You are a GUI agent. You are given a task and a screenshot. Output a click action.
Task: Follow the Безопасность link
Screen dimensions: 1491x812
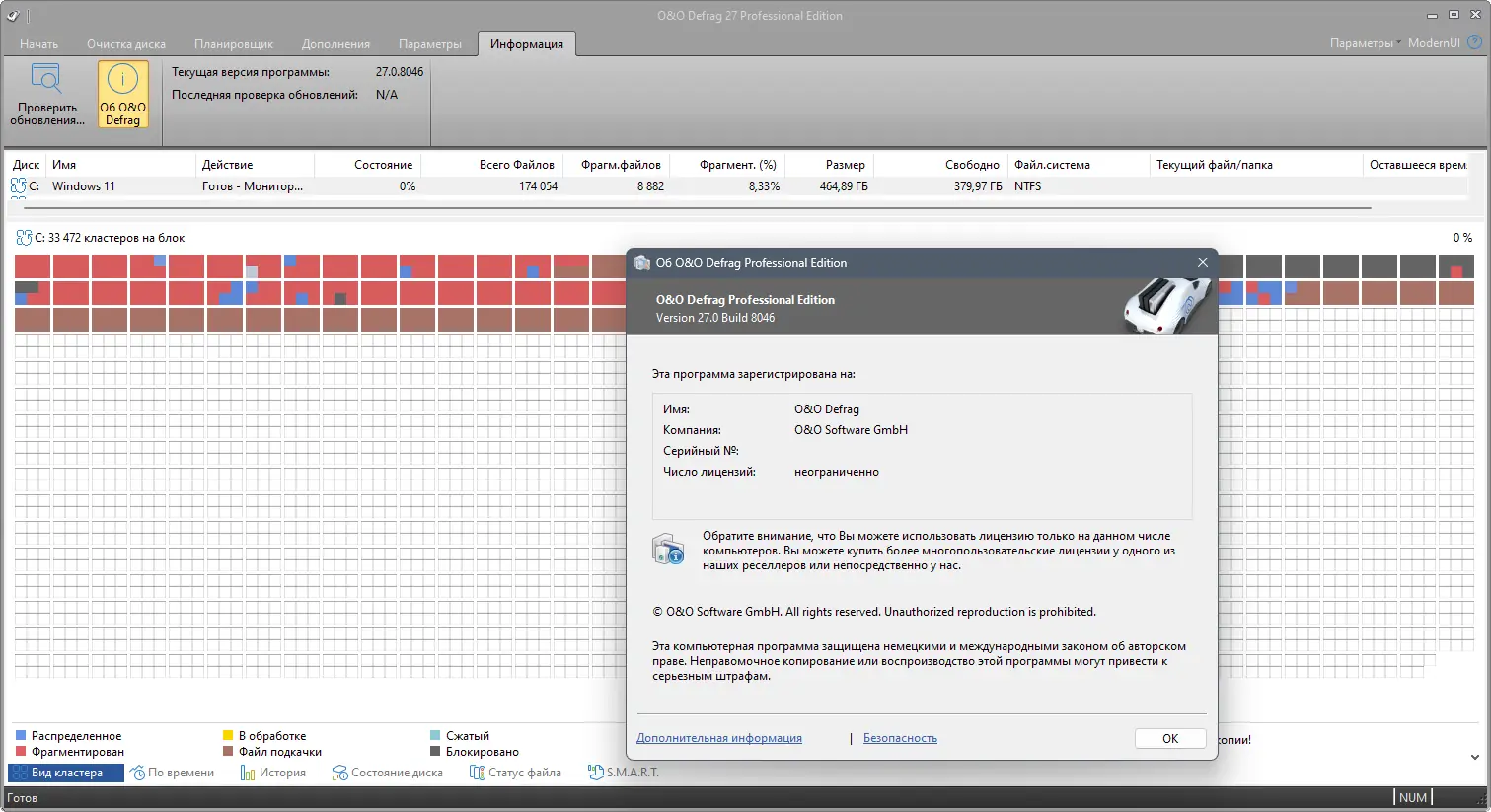900,738
